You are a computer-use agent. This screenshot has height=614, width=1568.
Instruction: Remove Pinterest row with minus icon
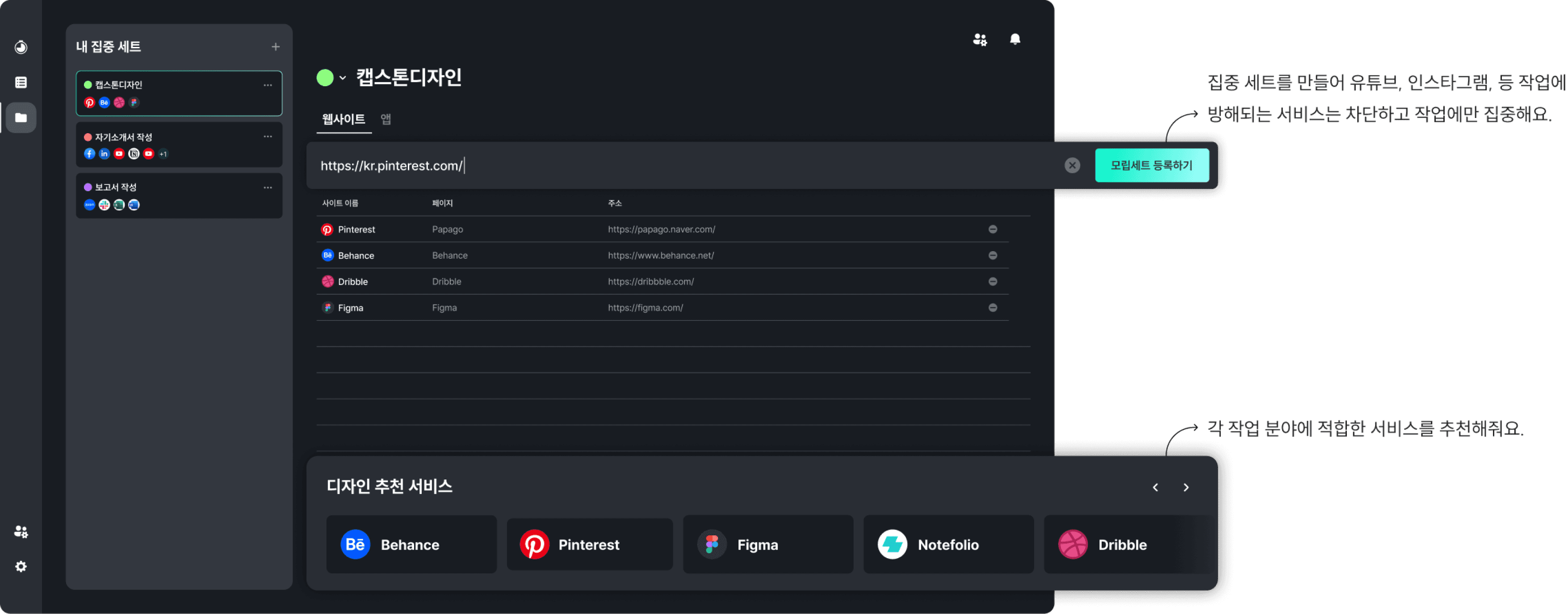[x=993, y=229]
